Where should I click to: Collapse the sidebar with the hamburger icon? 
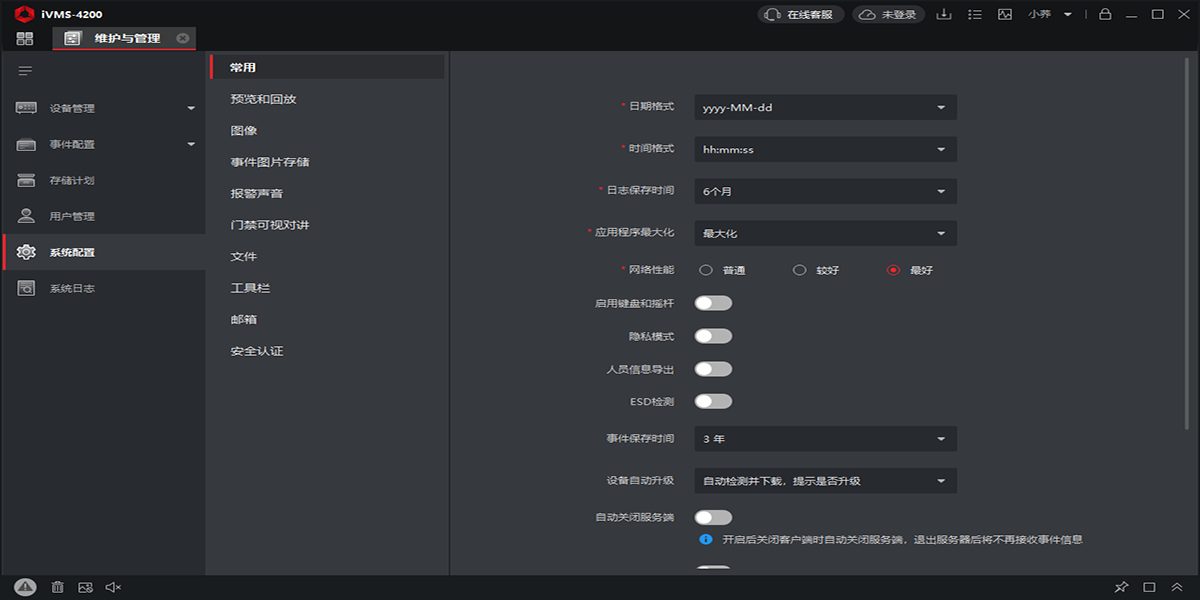[25, 71]
